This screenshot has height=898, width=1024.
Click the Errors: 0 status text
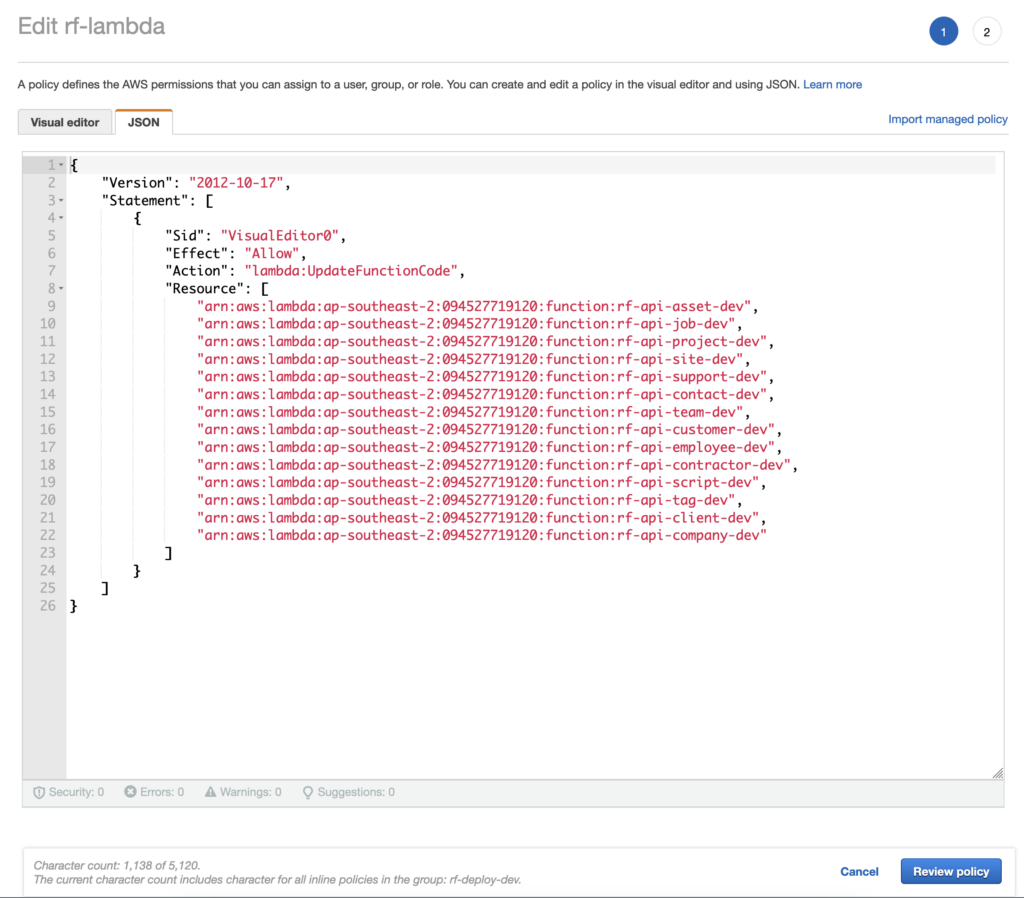pyautogui.click(x=162, y=792)
